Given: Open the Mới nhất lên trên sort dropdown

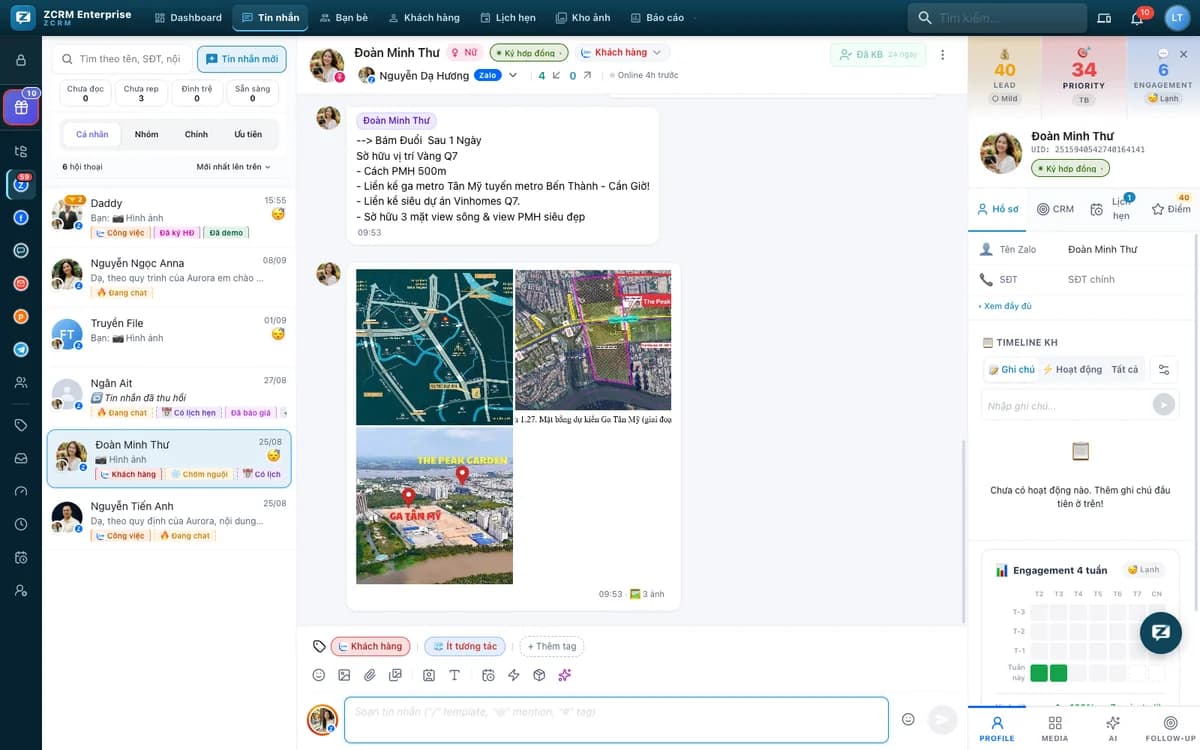Looking at the screenshot, I should click(x=234, y=167).
